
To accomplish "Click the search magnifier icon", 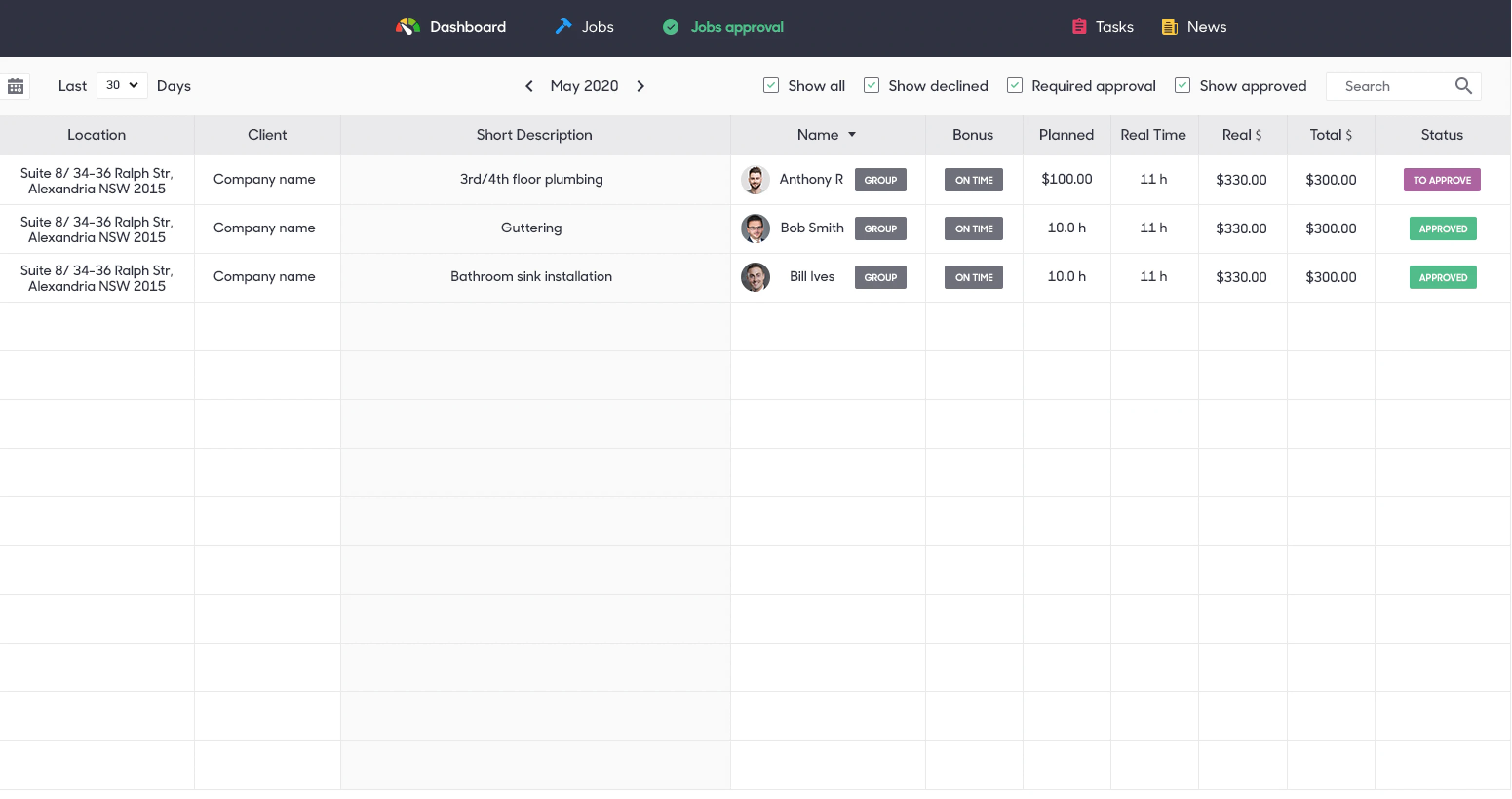I will (1463, 86).
